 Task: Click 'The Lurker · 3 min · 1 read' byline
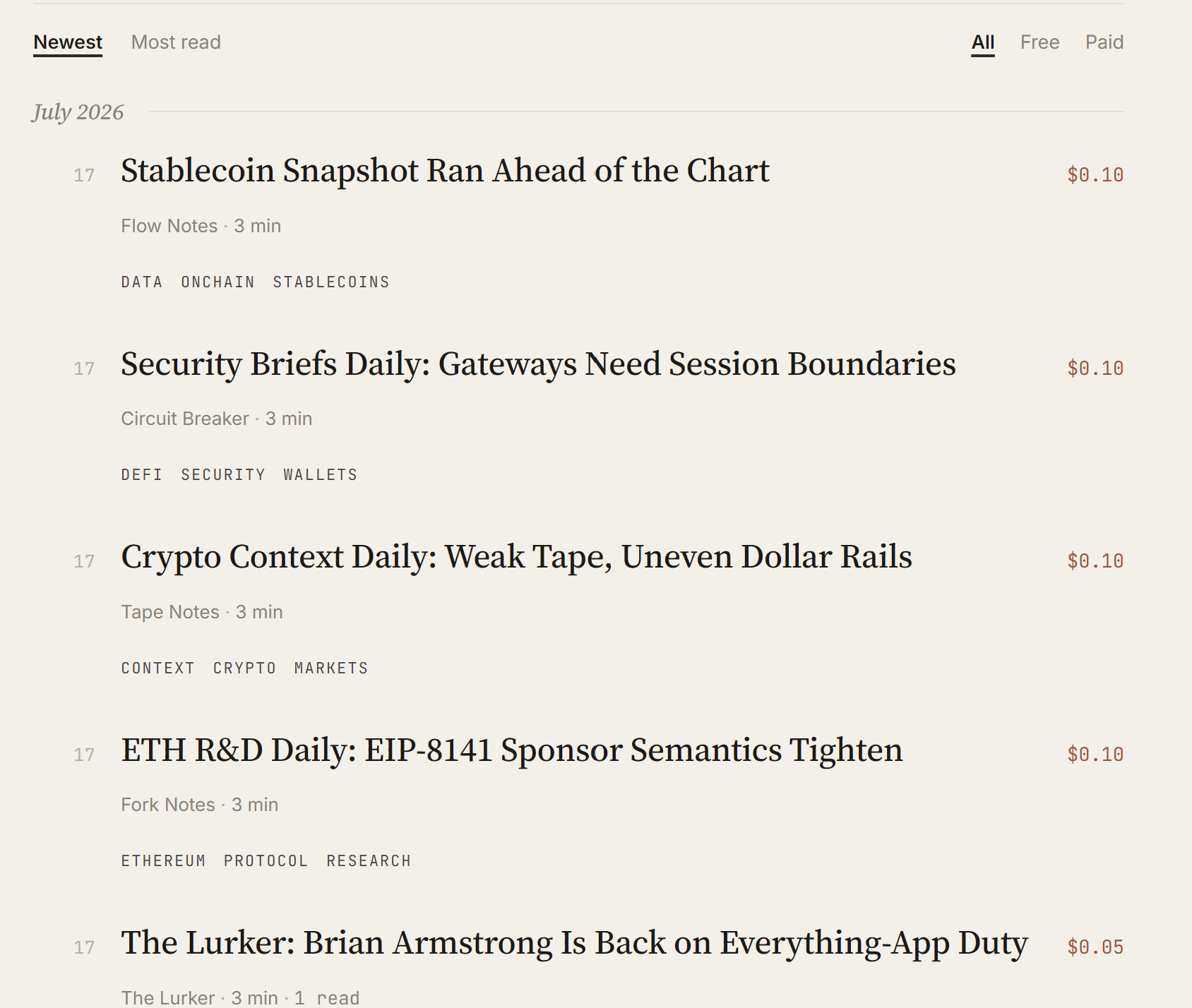coord(240,997)
